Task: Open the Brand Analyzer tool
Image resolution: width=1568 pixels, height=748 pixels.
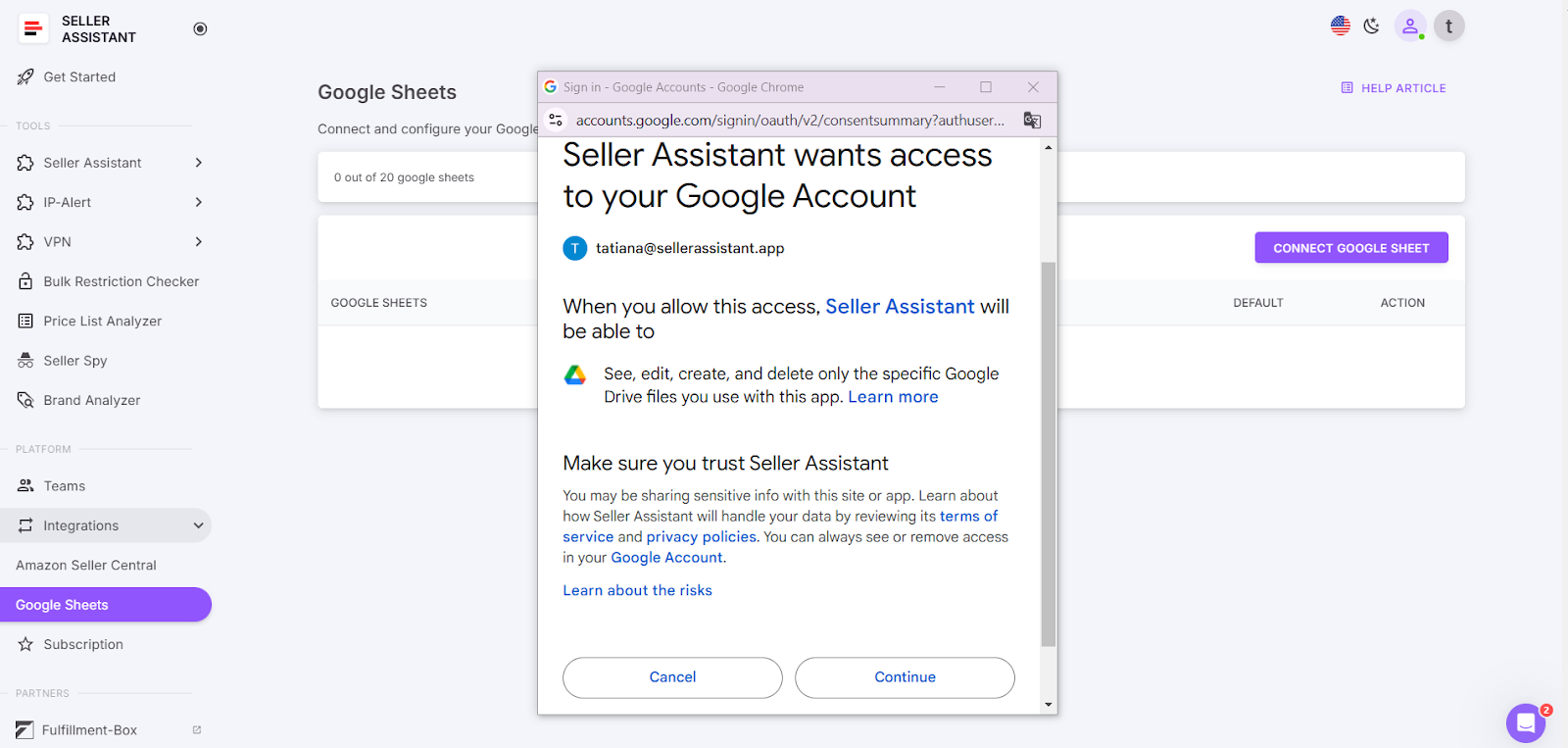Action: coord(91,400)
